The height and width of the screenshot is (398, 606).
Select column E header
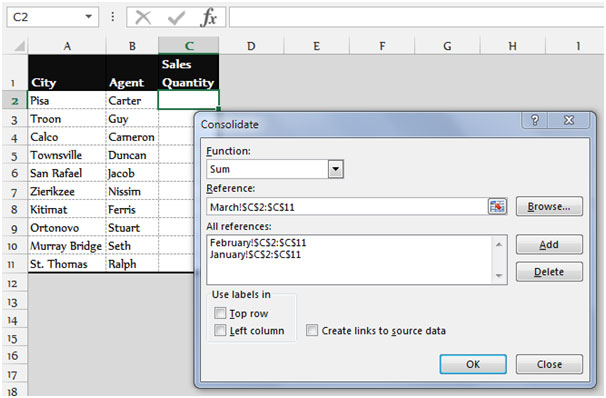(x=317, y=46)
